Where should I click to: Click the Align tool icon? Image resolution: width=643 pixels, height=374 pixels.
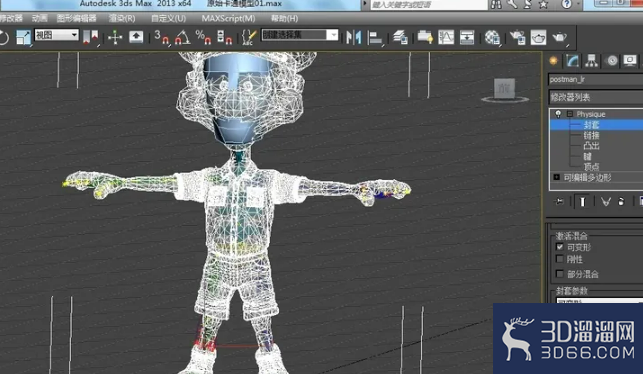(x=375, y=38)
